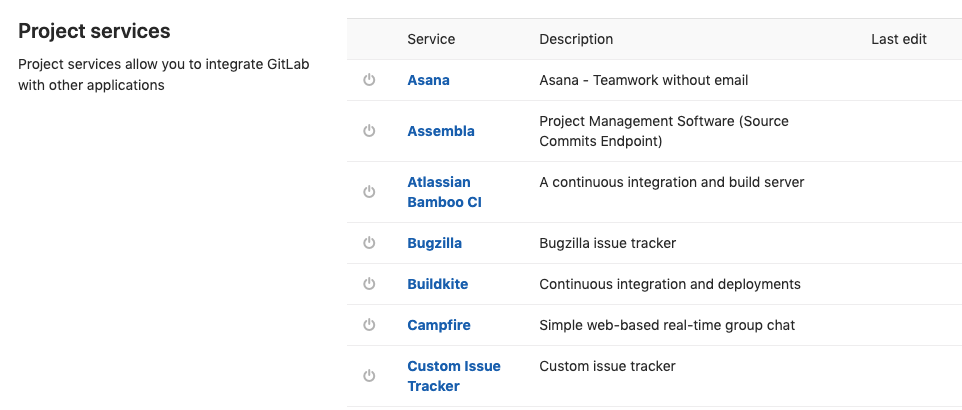Viewport: 962px width, 410px height.
Task: Click the Service column header
Action: coord(431,39)
